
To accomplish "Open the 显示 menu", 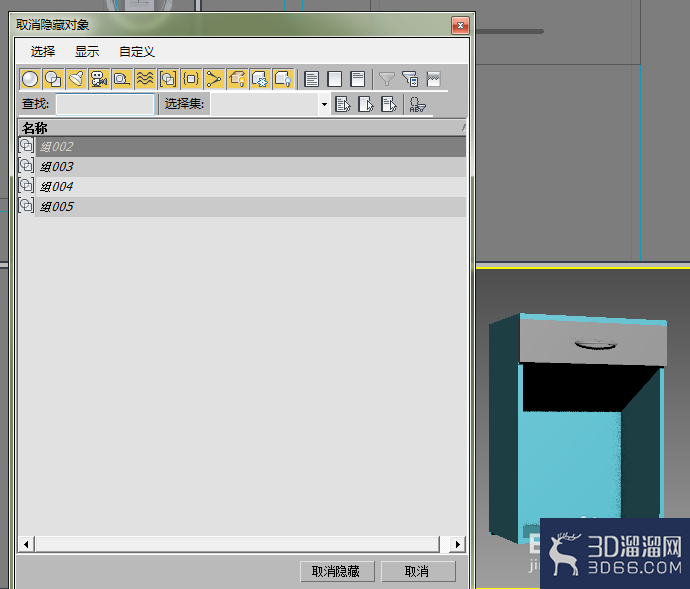I will tap(87, 52).
